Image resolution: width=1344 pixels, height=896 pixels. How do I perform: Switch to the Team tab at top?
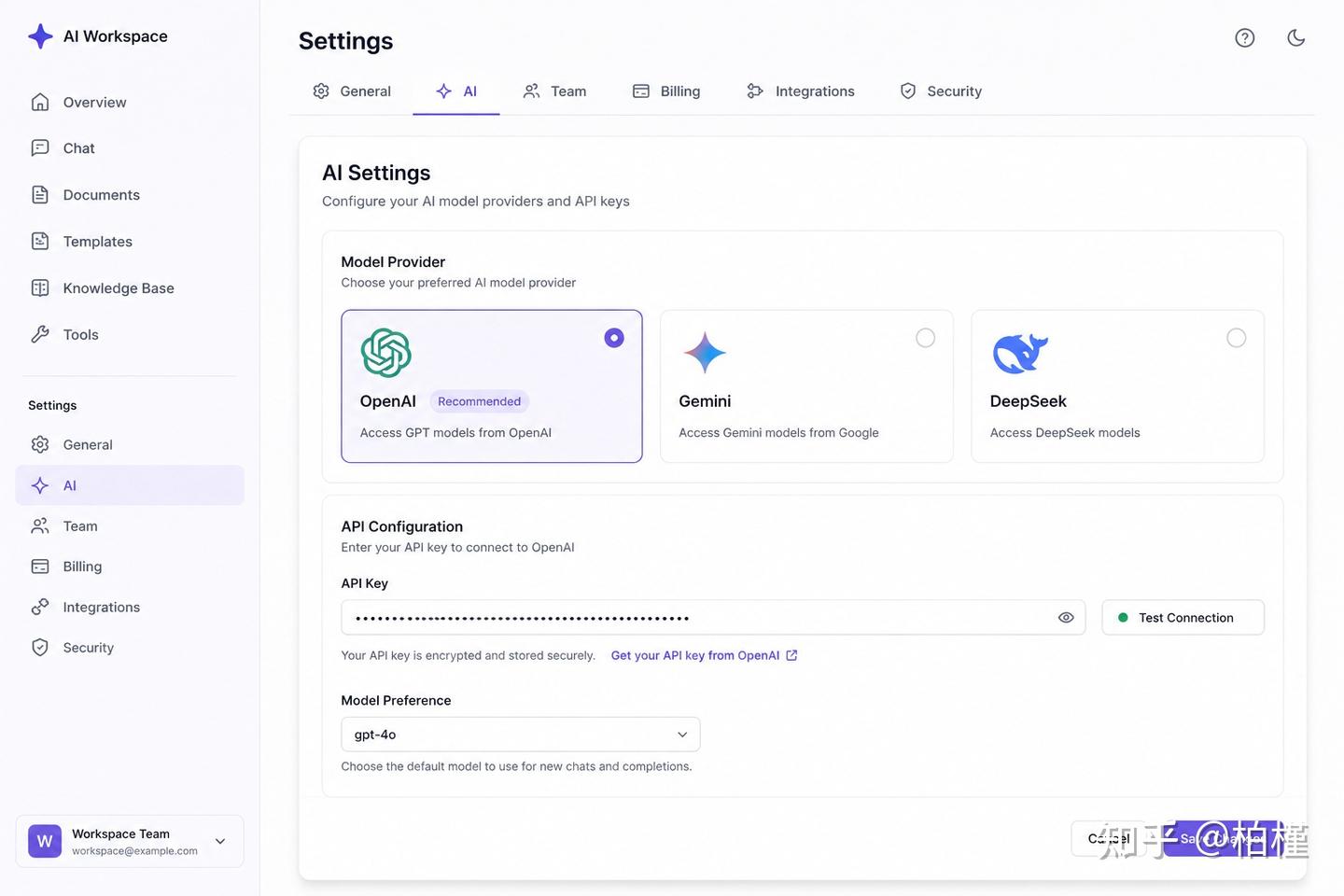point(554,91)
